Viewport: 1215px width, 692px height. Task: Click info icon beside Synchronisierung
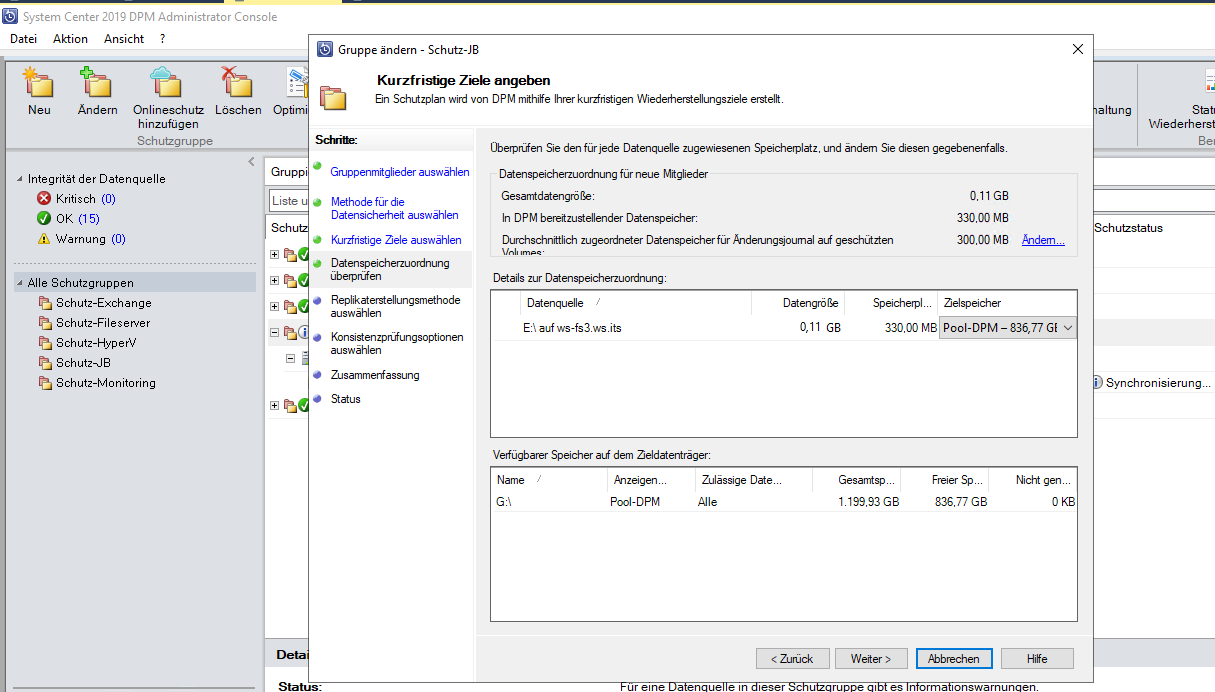coord(1097,382)
